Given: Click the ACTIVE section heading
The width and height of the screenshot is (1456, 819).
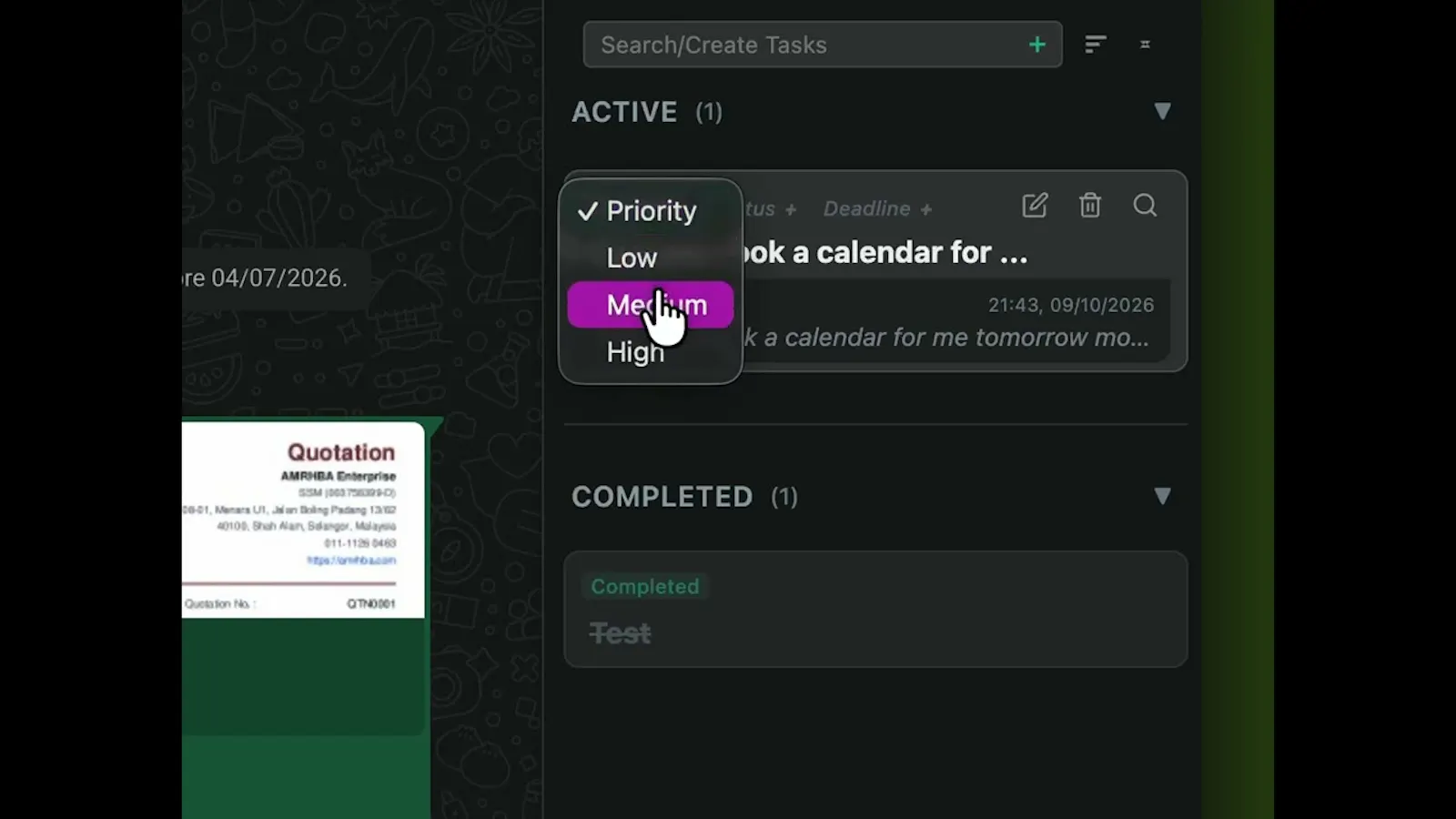Looking at the screenshot, I should point(624,112).
